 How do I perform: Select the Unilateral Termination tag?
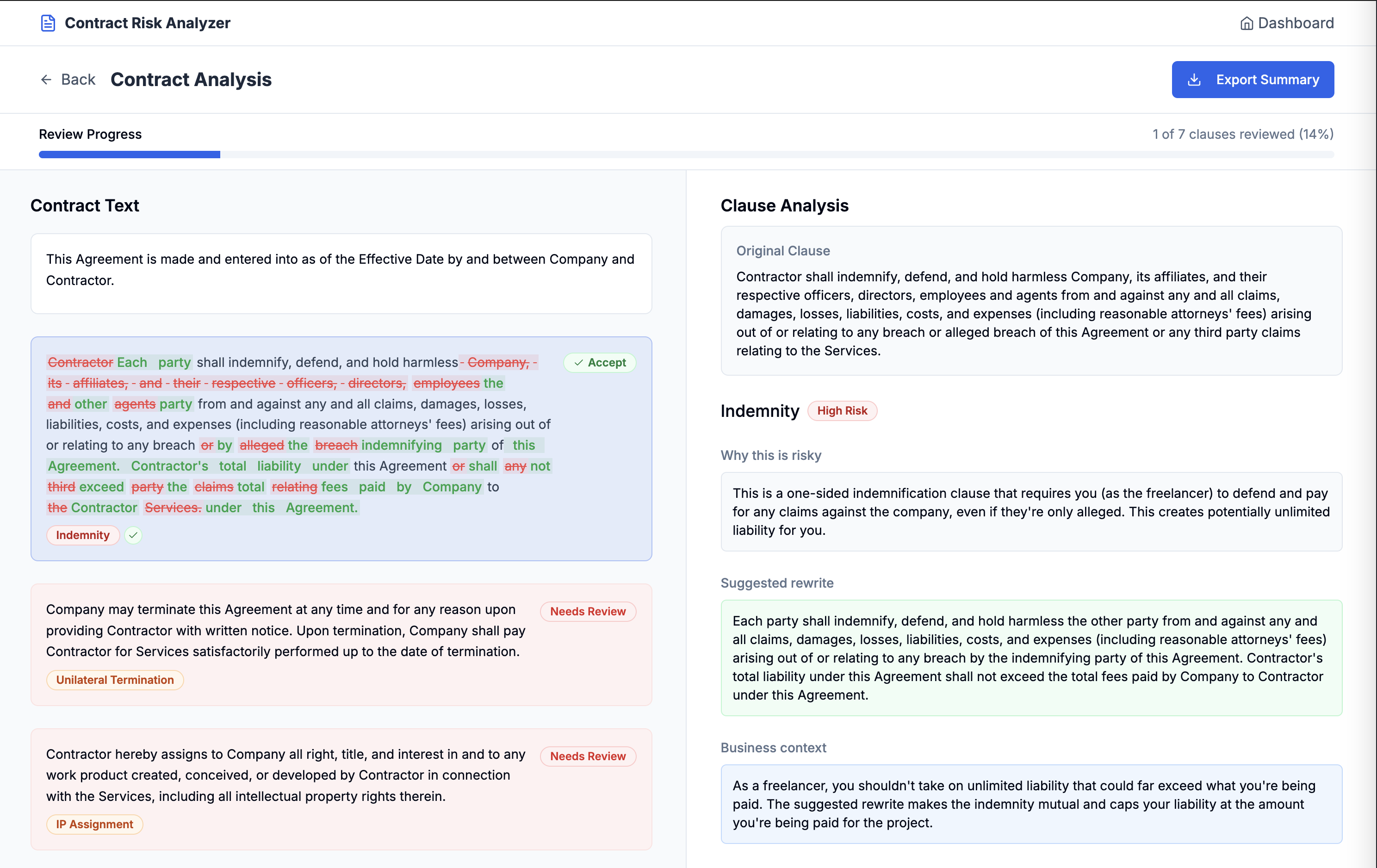(x=115, y=680)
